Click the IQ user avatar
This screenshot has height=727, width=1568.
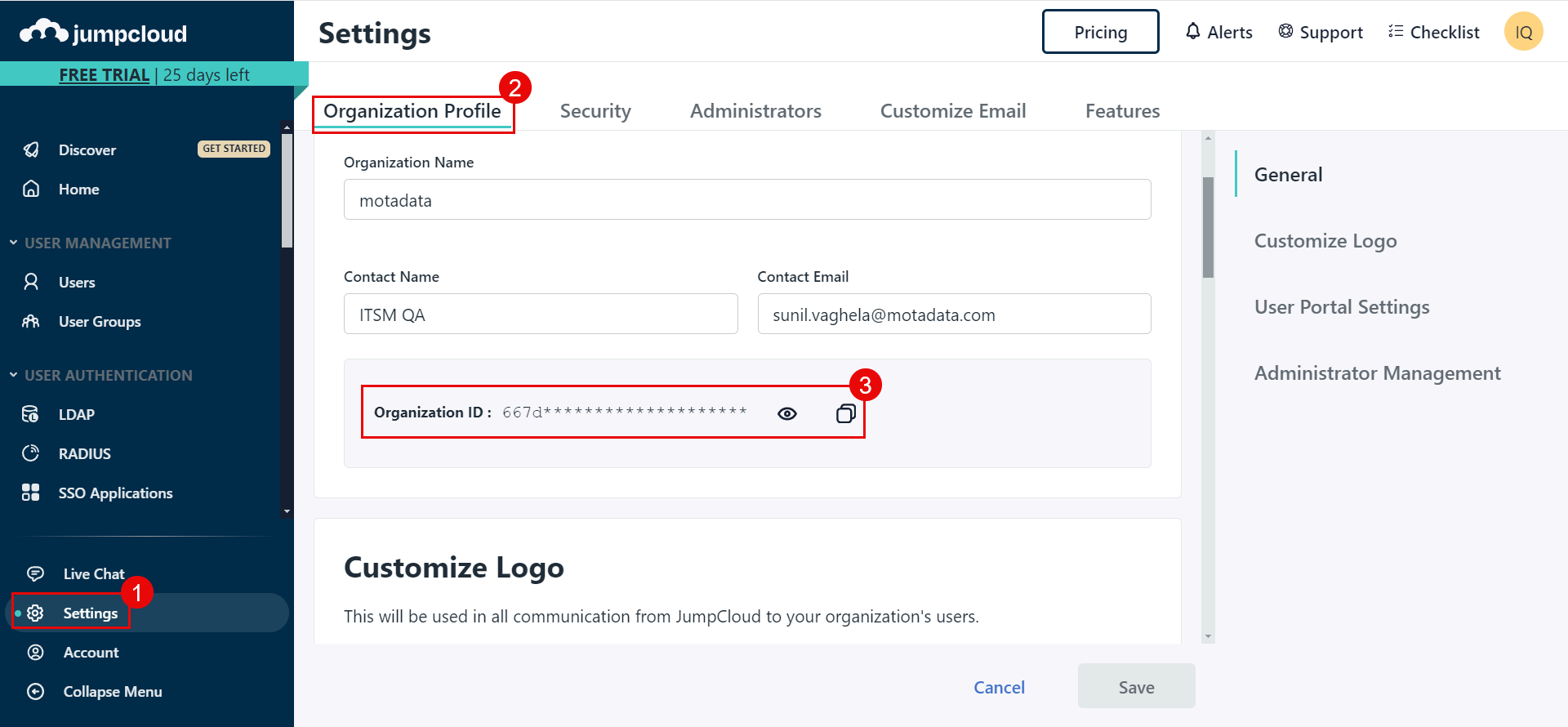[1523, 32]
